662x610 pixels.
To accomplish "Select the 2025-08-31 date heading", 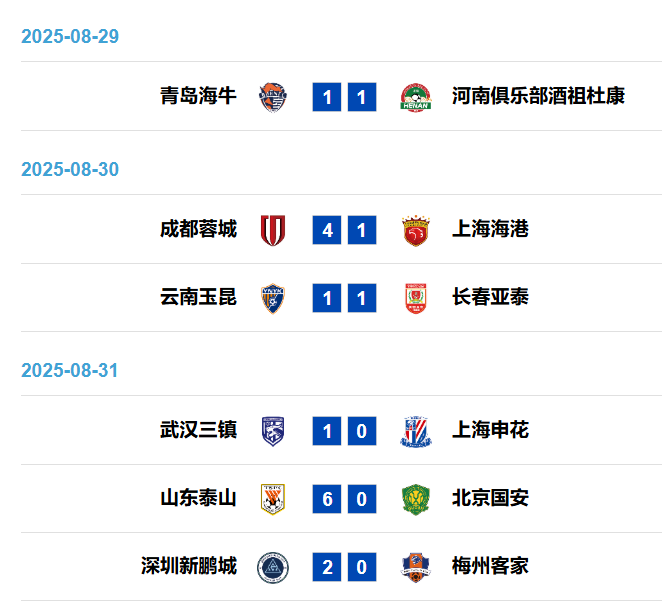I will (70, 370).
